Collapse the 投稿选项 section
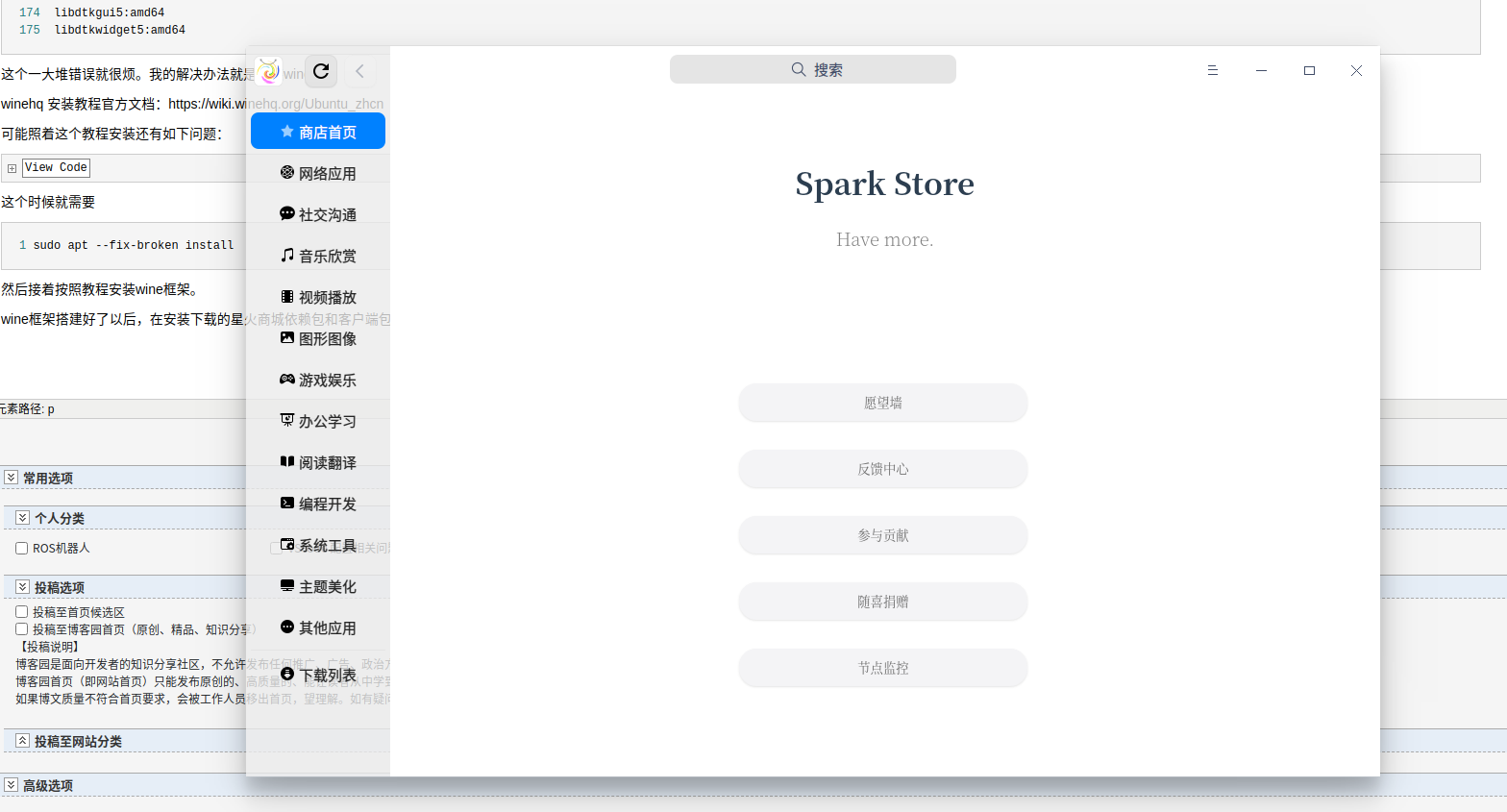 [x=22, y=586]
